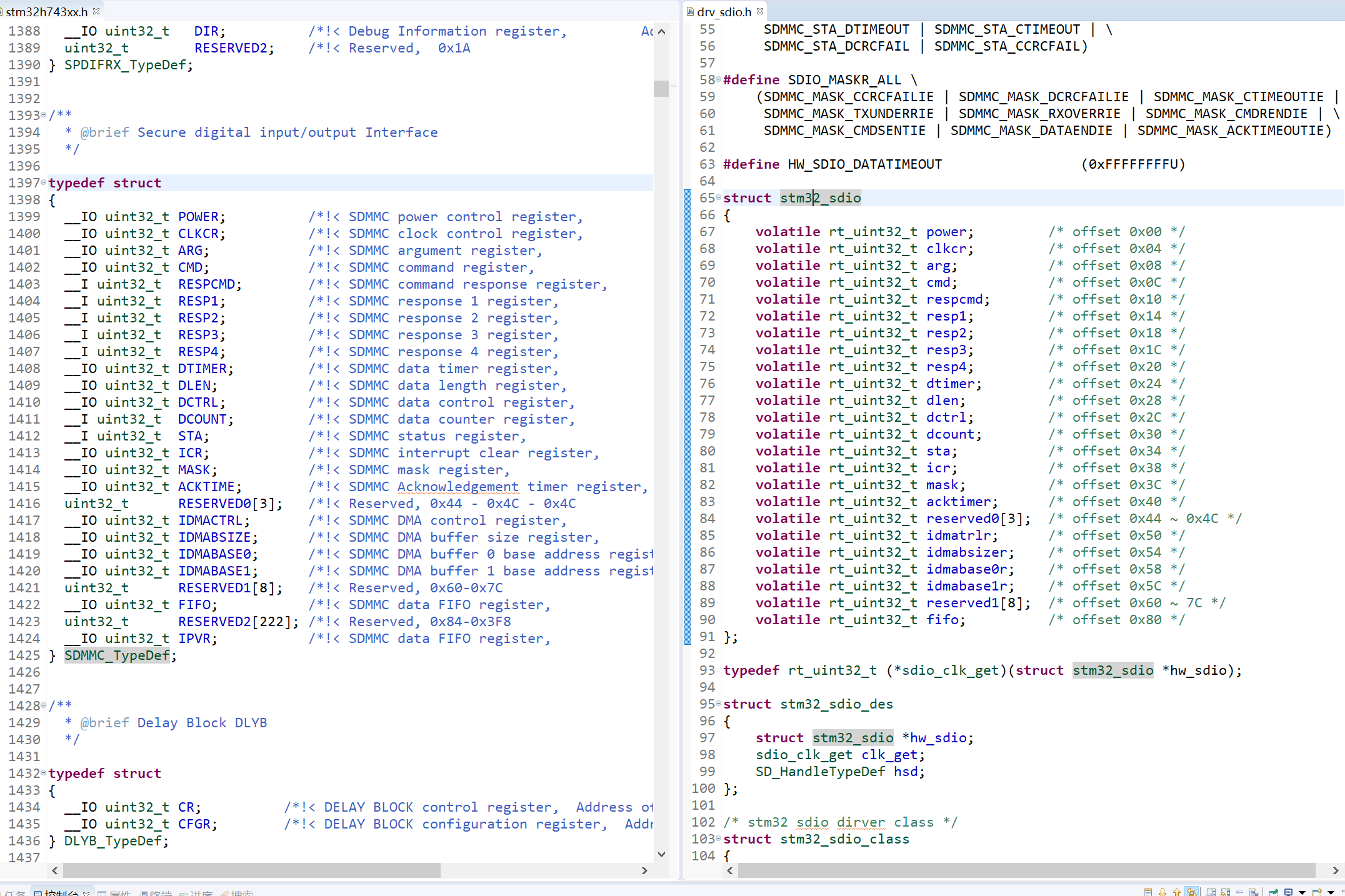Toggle console scroll lock icon
Screen dimensions: 1345x896
(1225, 892)
